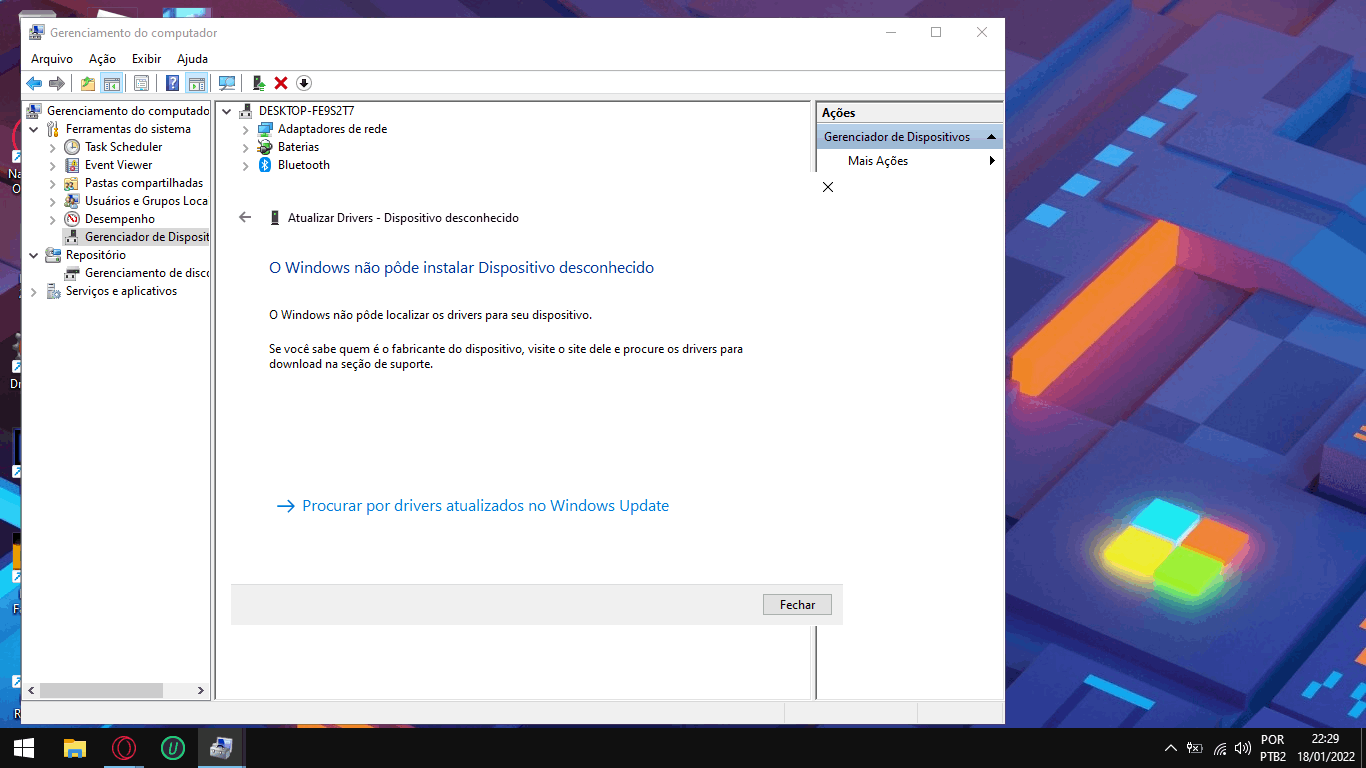This screenshot has width=1366, height=768.
Task: Open the green U app on taskbar
Action: (173, 748)
